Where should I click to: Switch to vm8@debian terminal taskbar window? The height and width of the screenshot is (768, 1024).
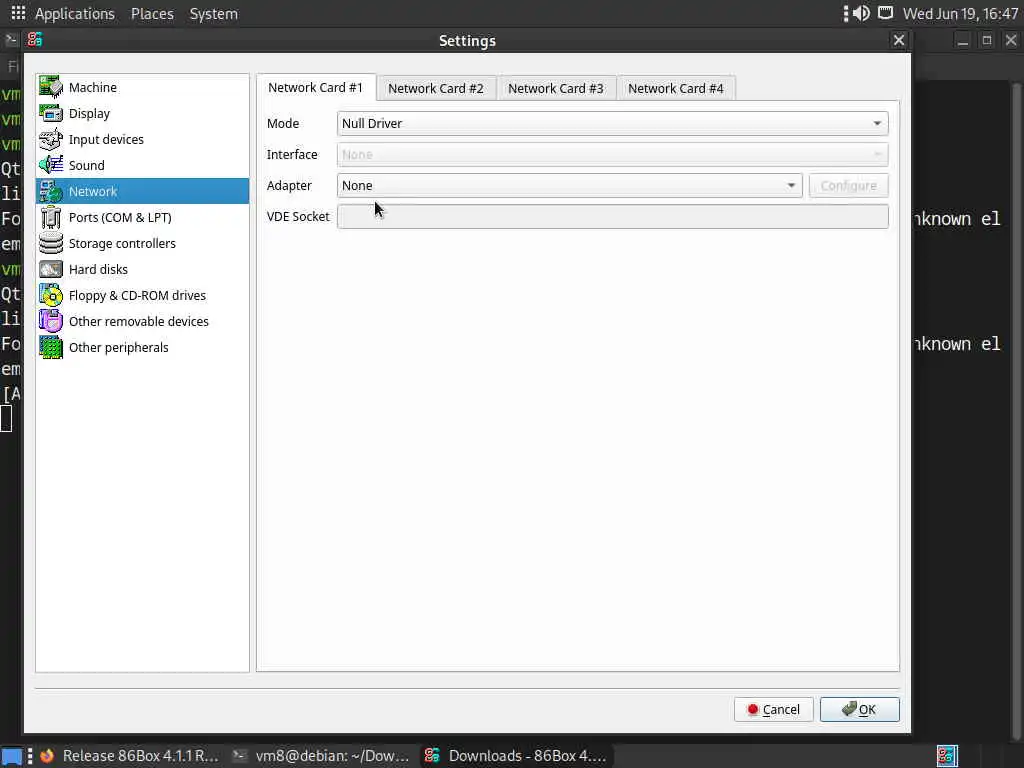(321, 756)
